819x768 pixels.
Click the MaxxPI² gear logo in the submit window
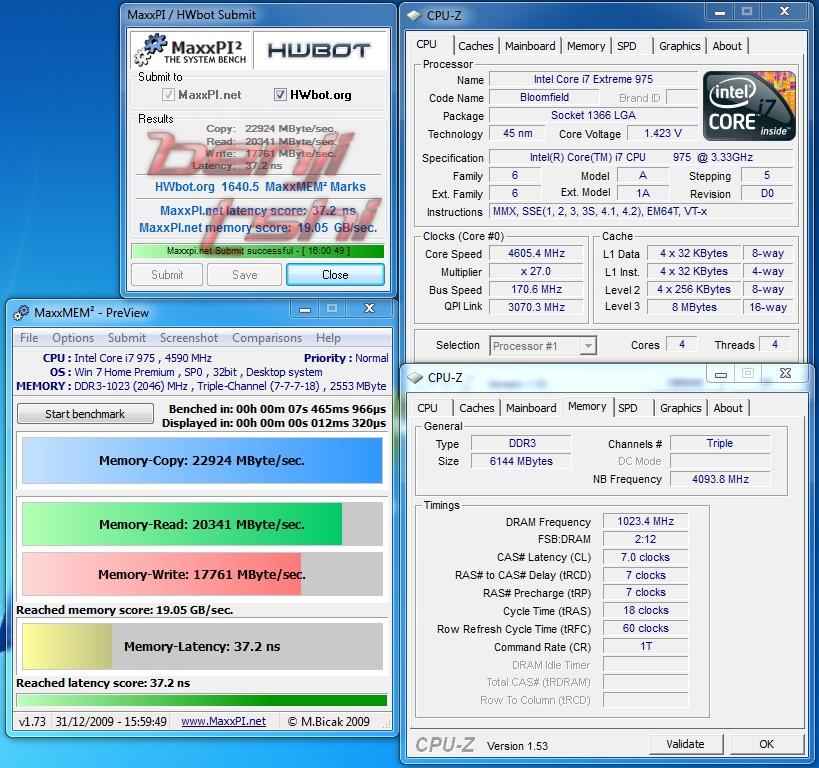(x=191, y=50)
